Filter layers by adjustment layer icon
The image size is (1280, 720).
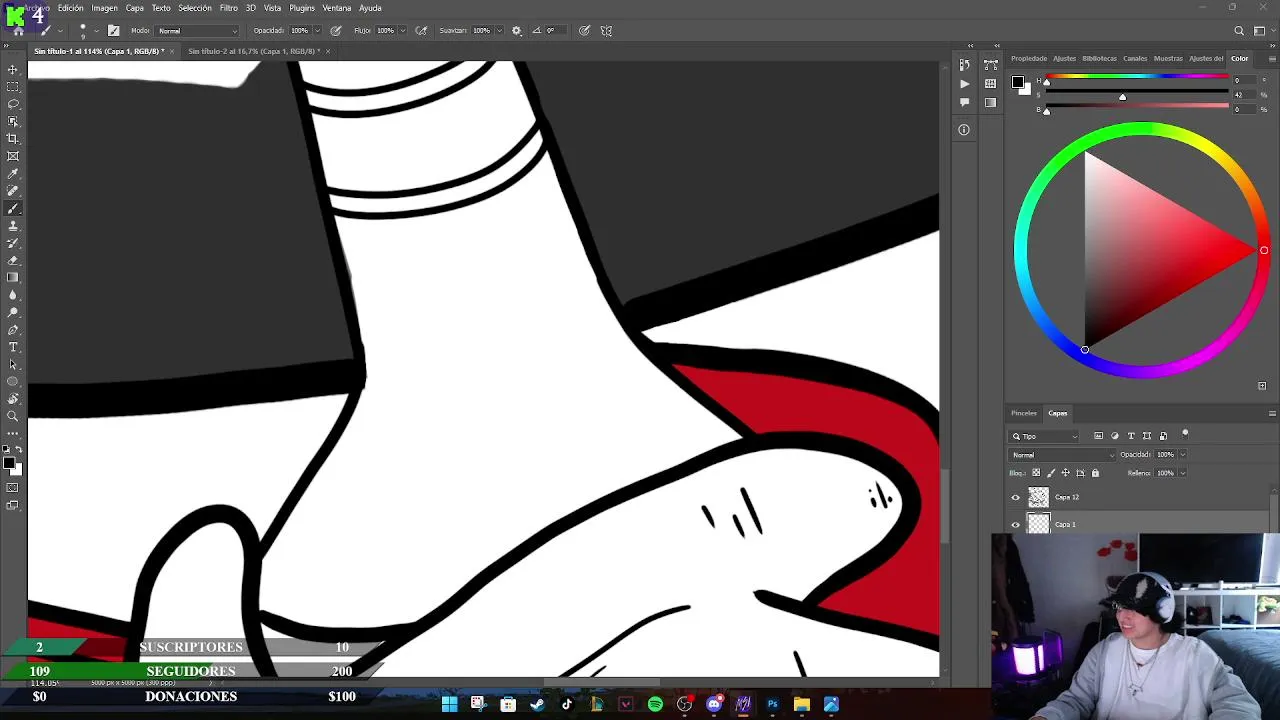pyautogui.click(x=1115, y=436)
